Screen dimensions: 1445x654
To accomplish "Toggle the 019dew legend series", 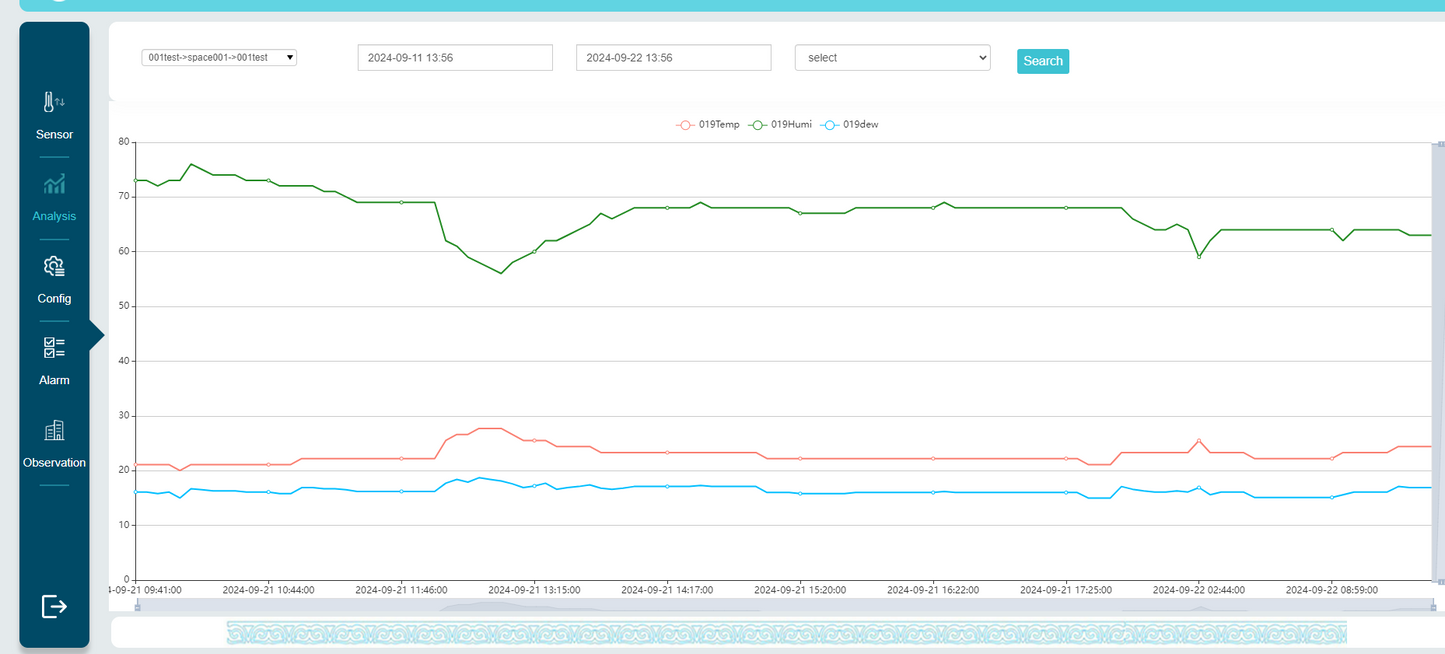I will (849, 125).
